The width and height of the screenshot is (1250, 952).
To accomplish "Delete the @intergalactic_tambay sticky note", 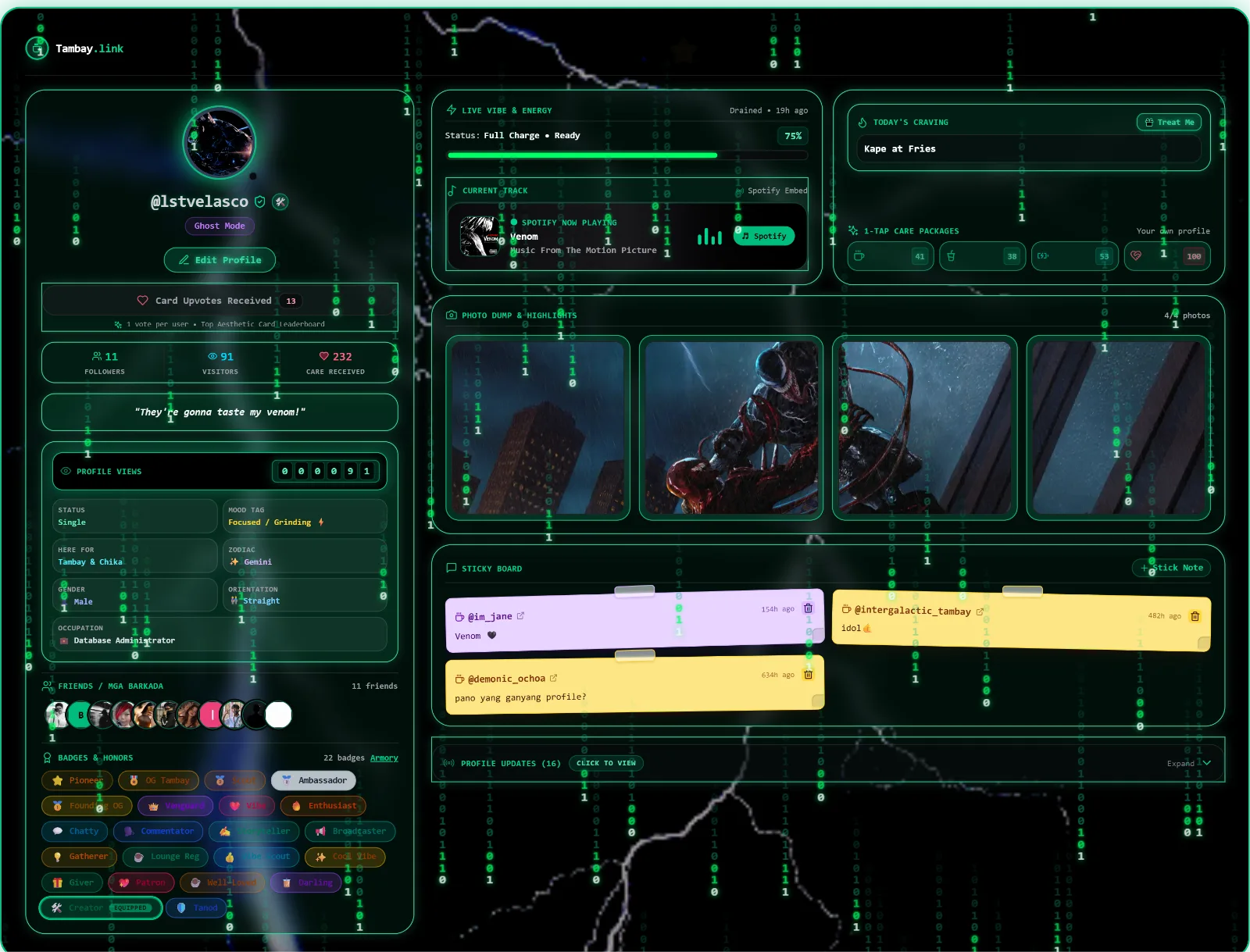I will coord(1195,616).
